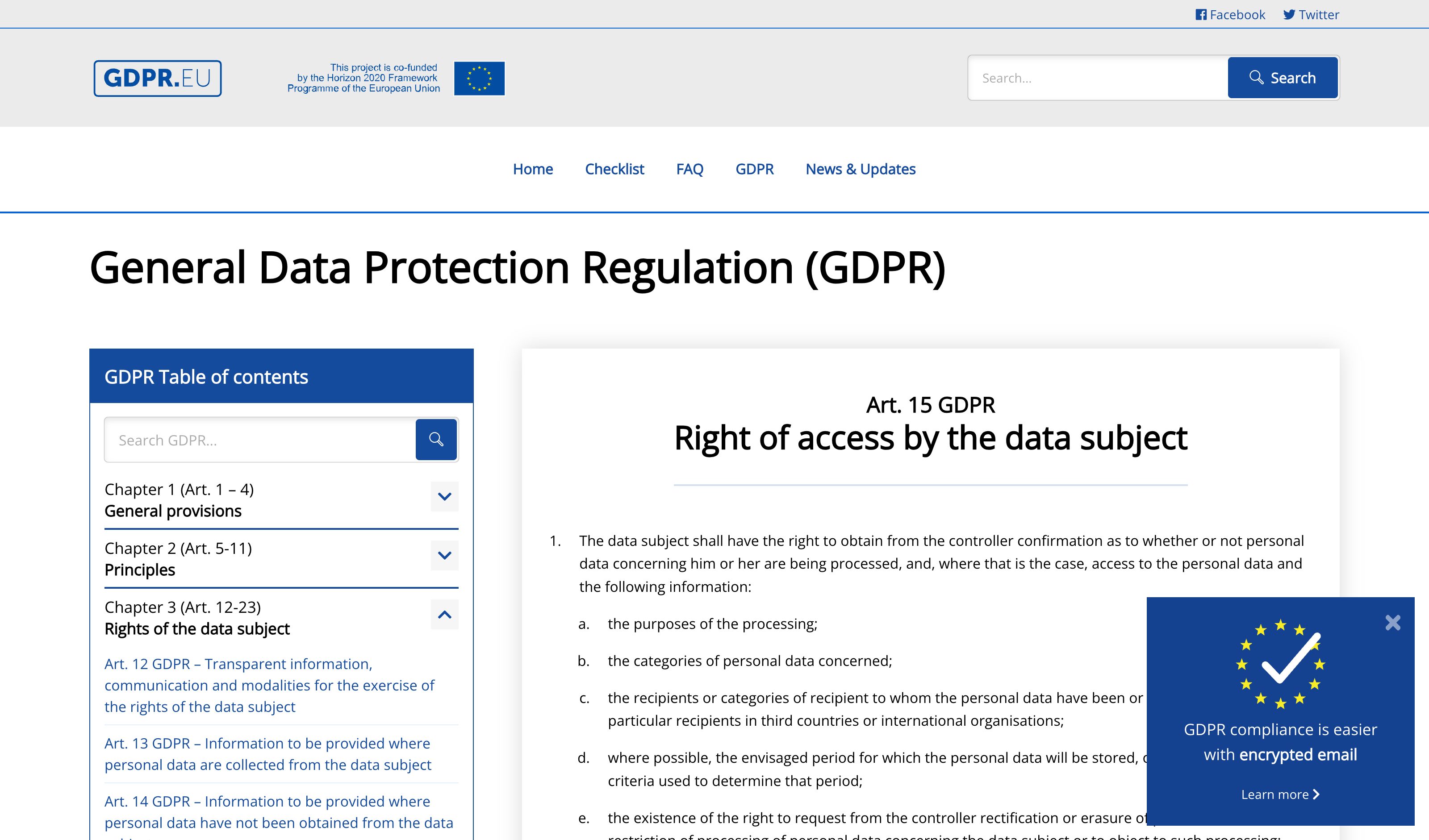
Task: Click the checkmark stars emblem in popup
Action: point(1280,664)
